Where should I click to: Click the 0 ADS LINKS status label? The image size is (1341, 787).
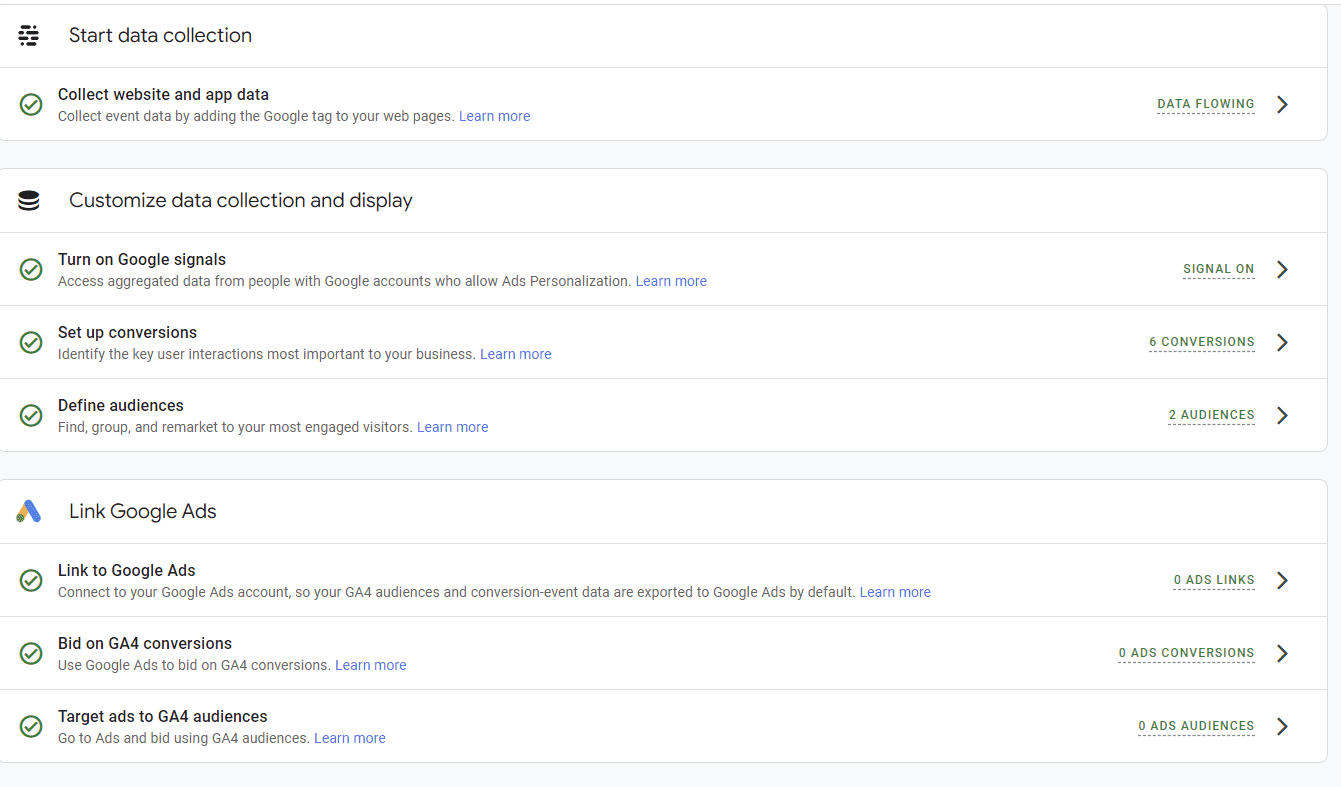1214,580
